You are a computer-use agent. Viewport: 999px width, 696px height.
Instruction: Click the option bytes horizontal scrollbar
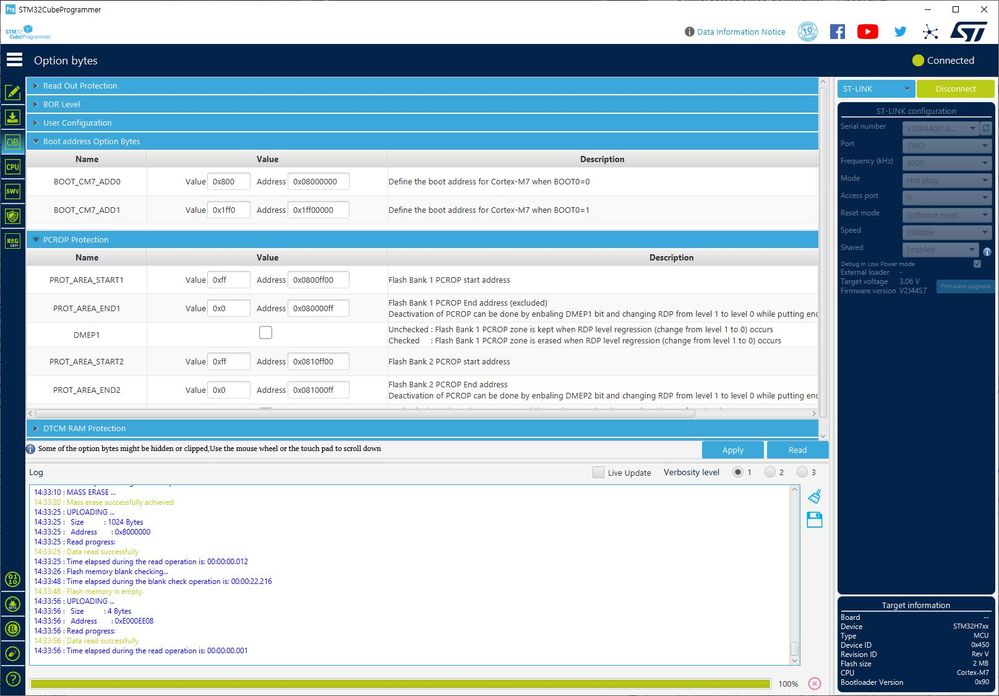[x=364, y=414]
